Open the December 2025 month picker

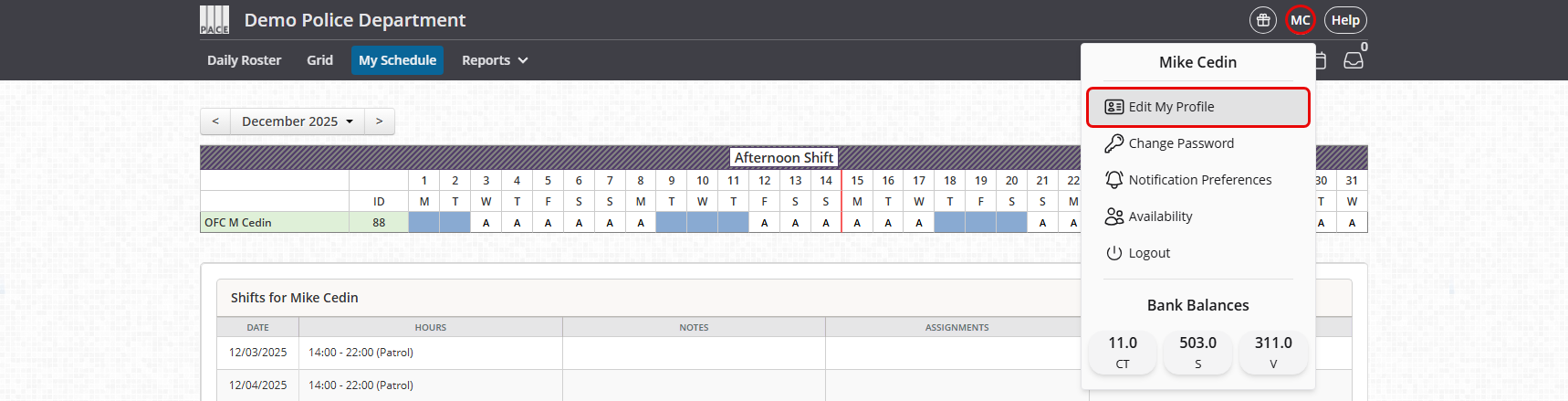[298, 121]
